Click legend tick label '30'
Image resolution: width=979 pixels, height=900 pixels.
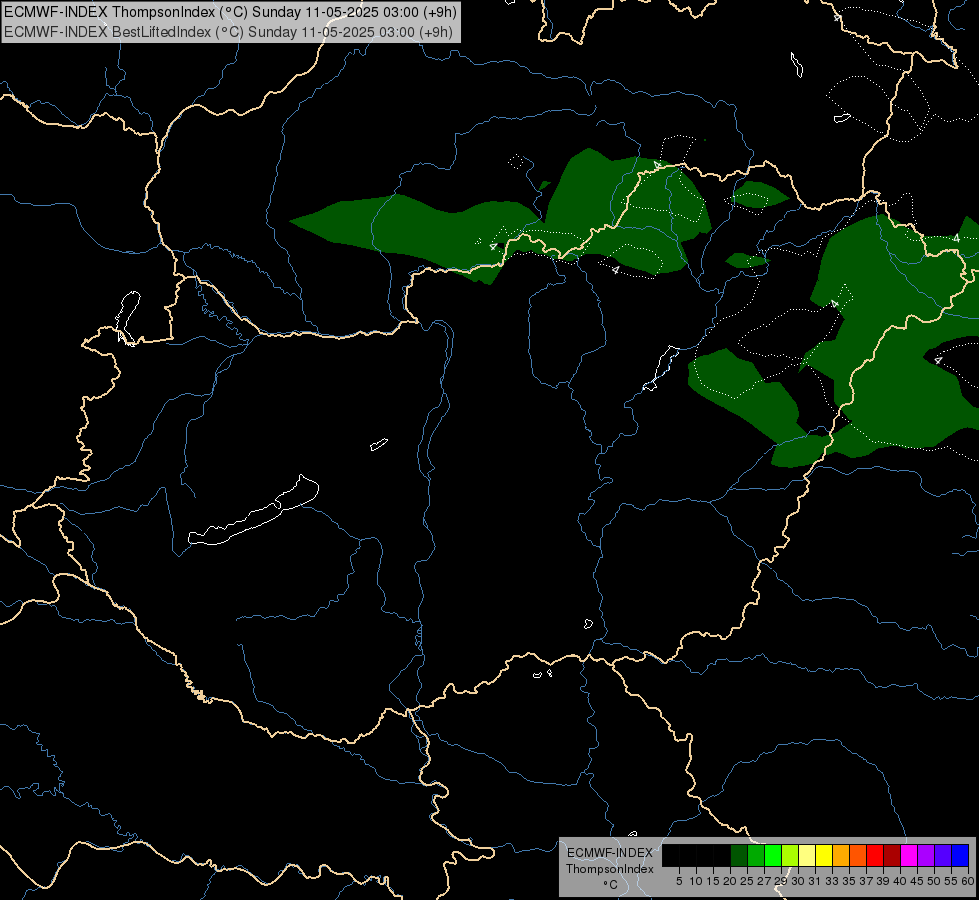(798, 881)
